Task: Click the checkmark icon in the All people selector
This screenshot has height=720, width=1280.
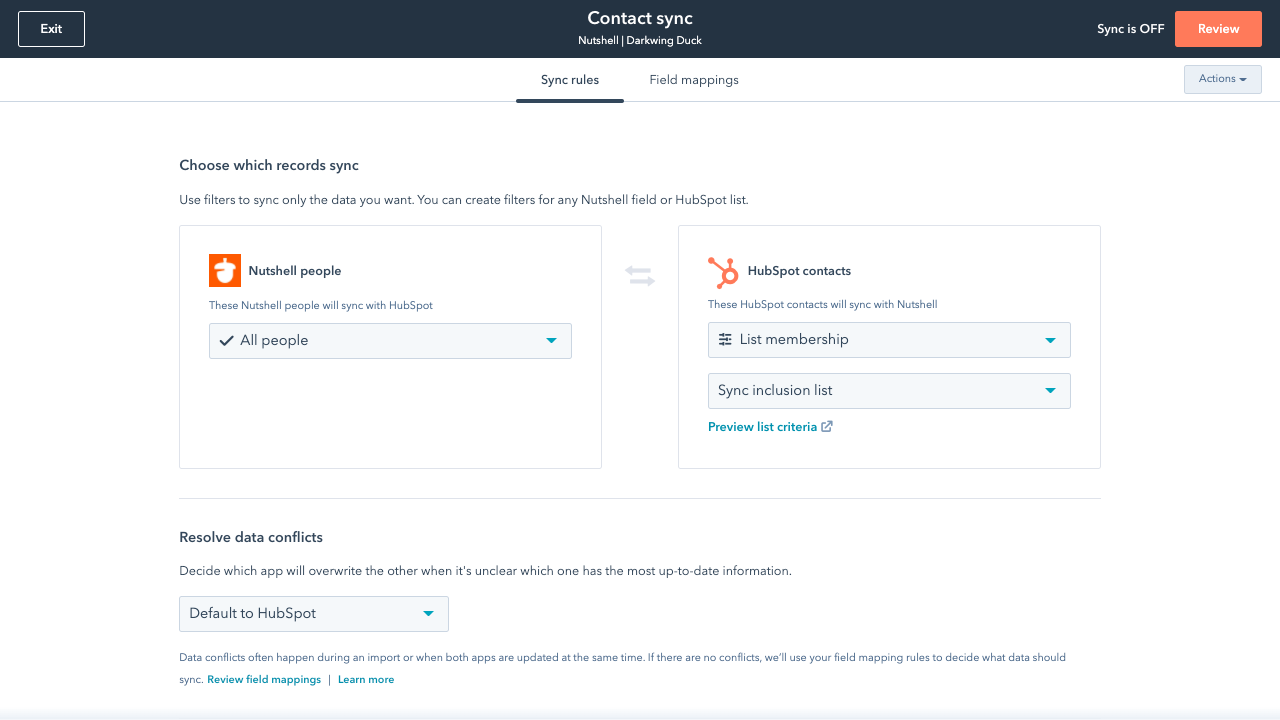Action: [x=225, y=340]
